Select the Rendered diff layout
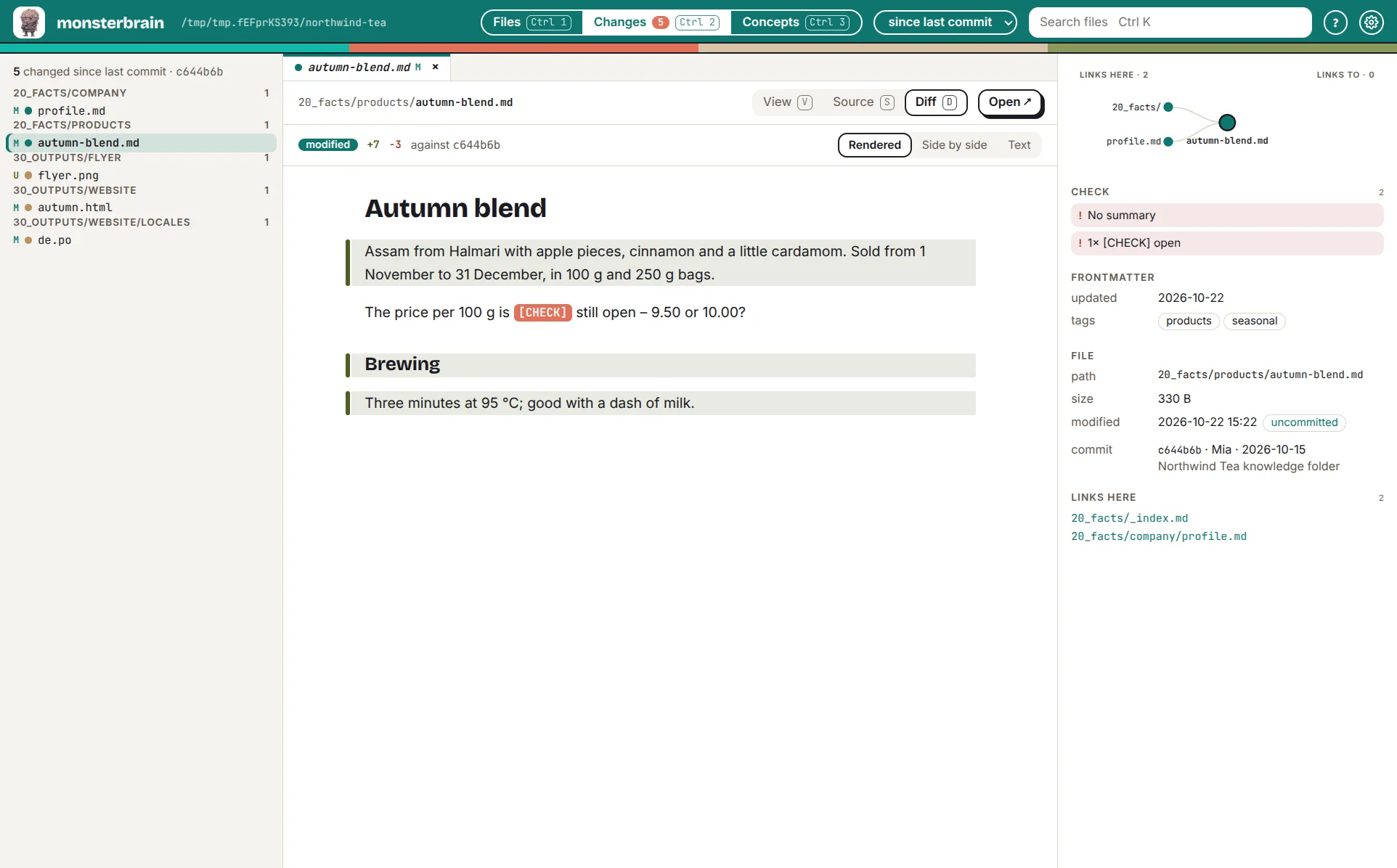Screen dimensions: 1397x868 pos(874,145)
